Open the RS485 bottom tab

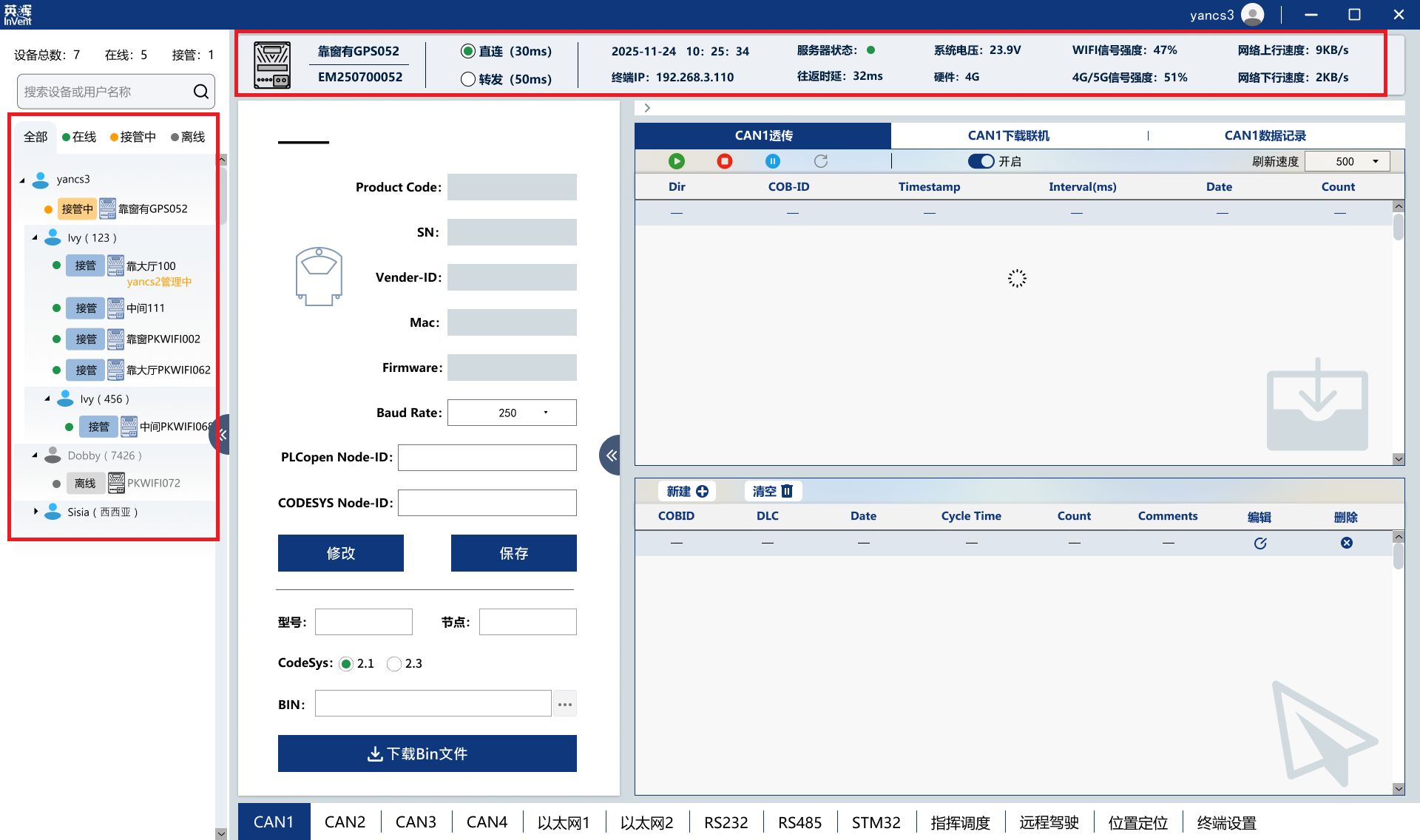tap(799, 822)
